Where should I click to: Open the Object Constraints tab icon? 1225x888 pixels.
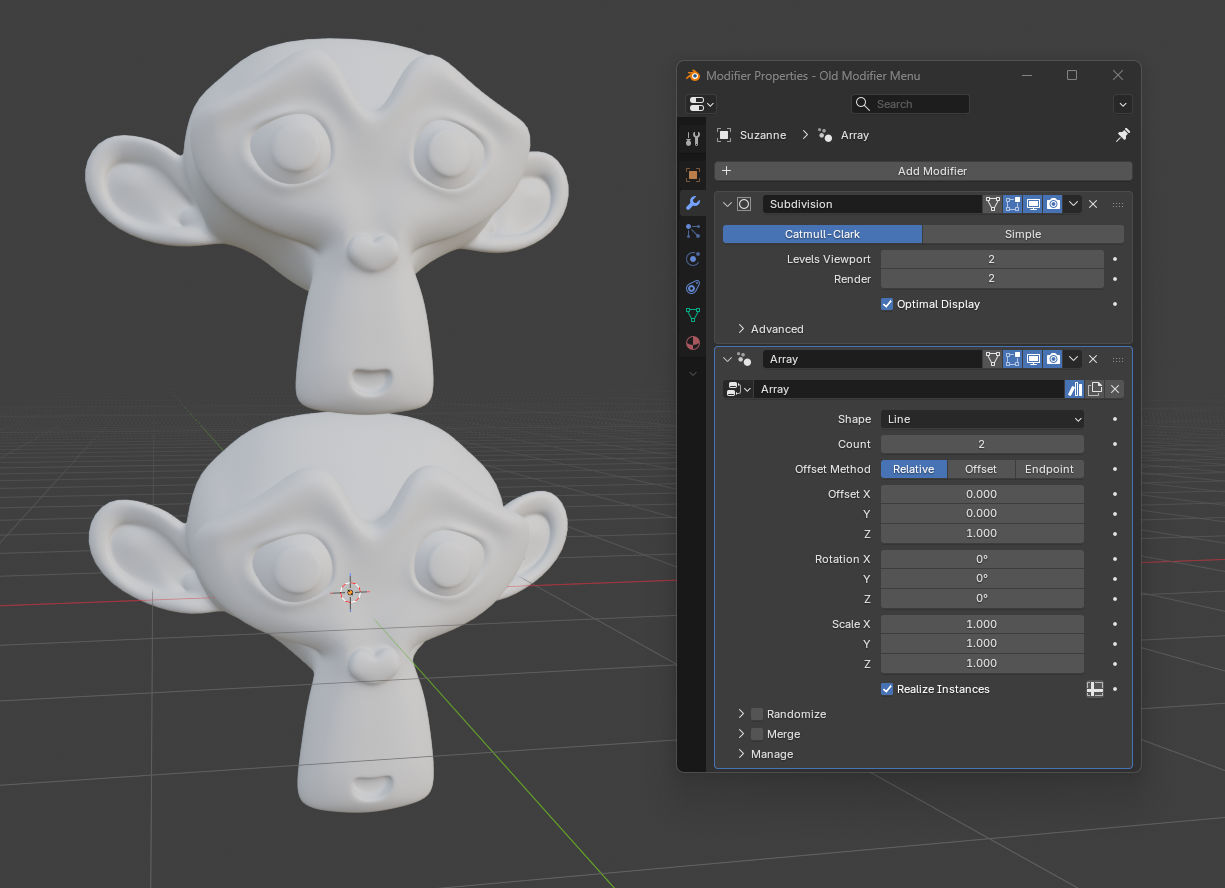[x=693, y=287]
